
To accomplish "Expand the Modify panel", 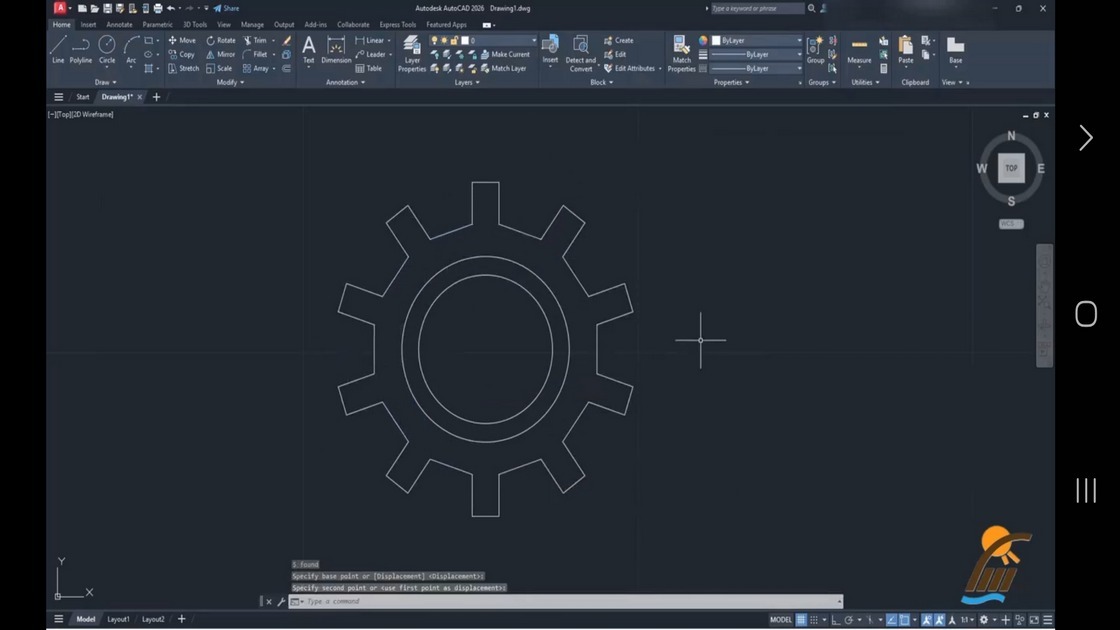I will point(230,82).
